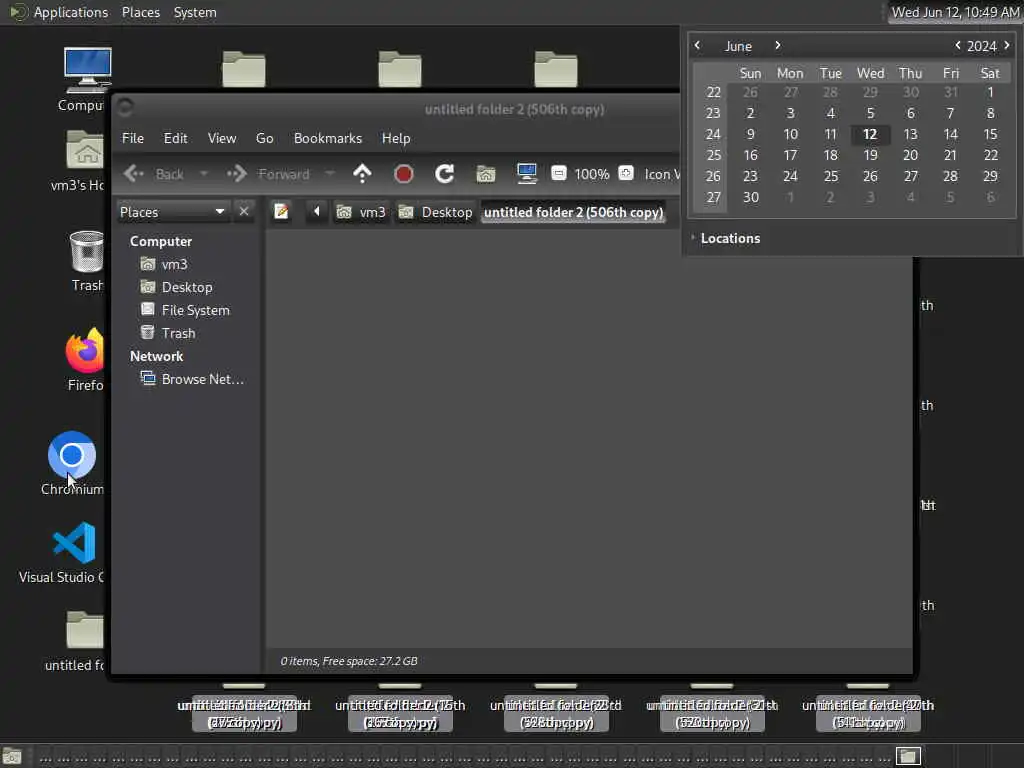Open the Edit menu
The width and height of the screenshot is (1024, 768).
tap(175, 138)
